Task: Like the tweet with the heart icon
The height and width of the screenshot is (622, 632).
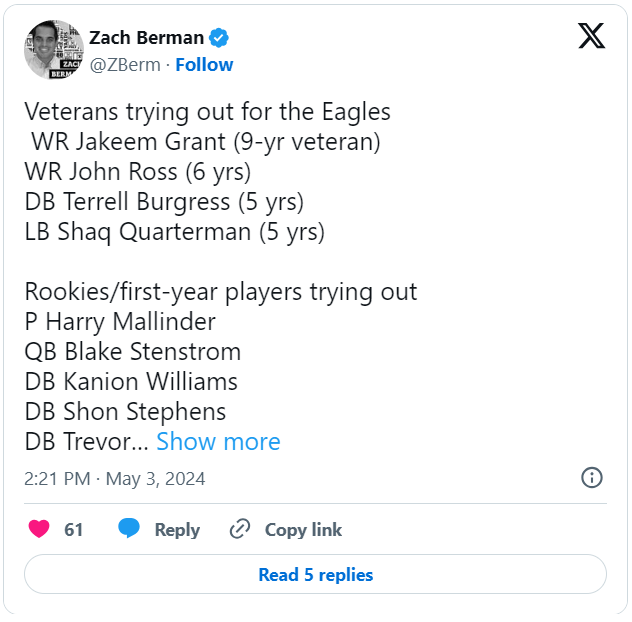Action: pos(40,530)
